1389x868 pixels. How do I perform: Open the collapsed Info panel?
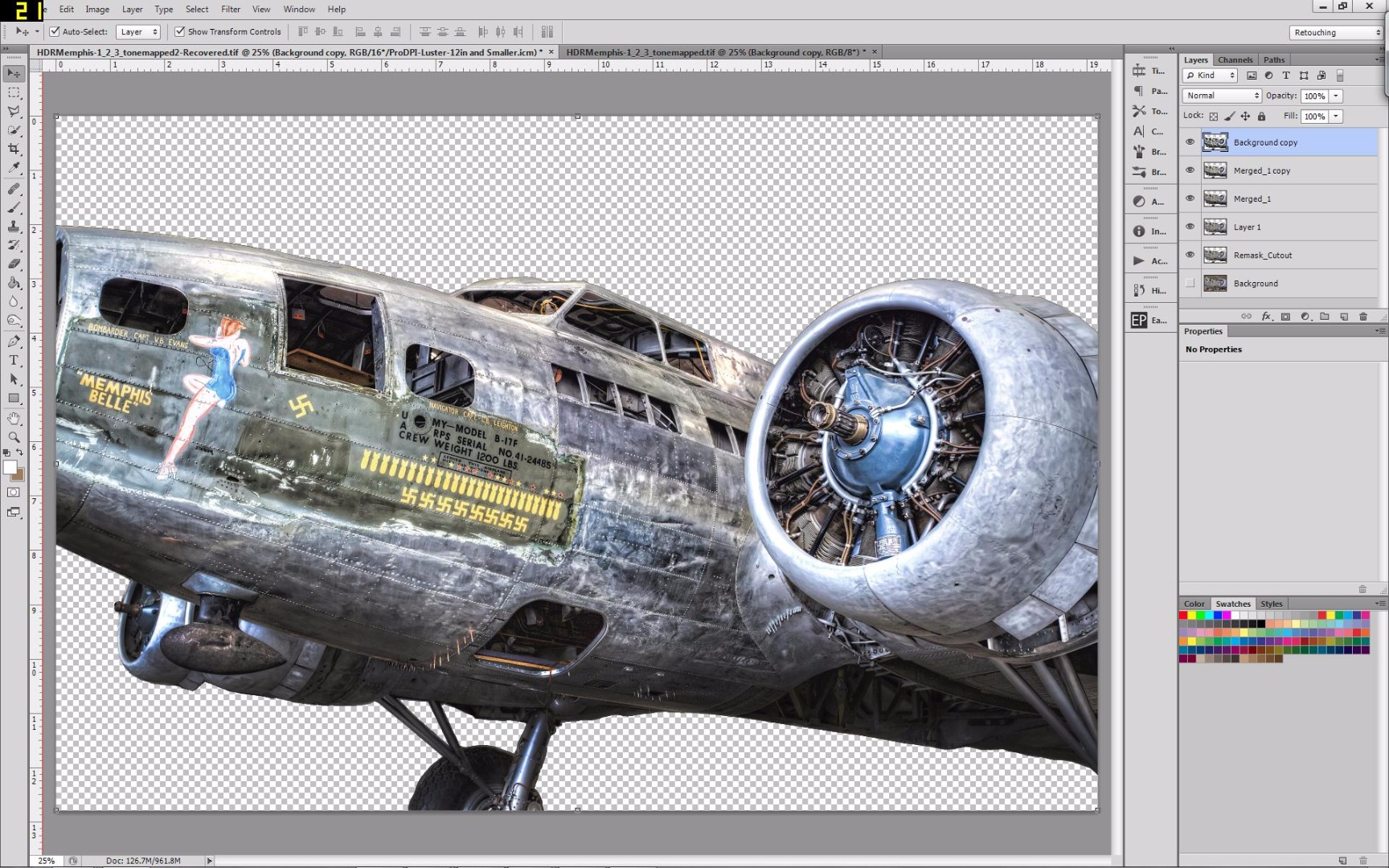coord(1150,231)
